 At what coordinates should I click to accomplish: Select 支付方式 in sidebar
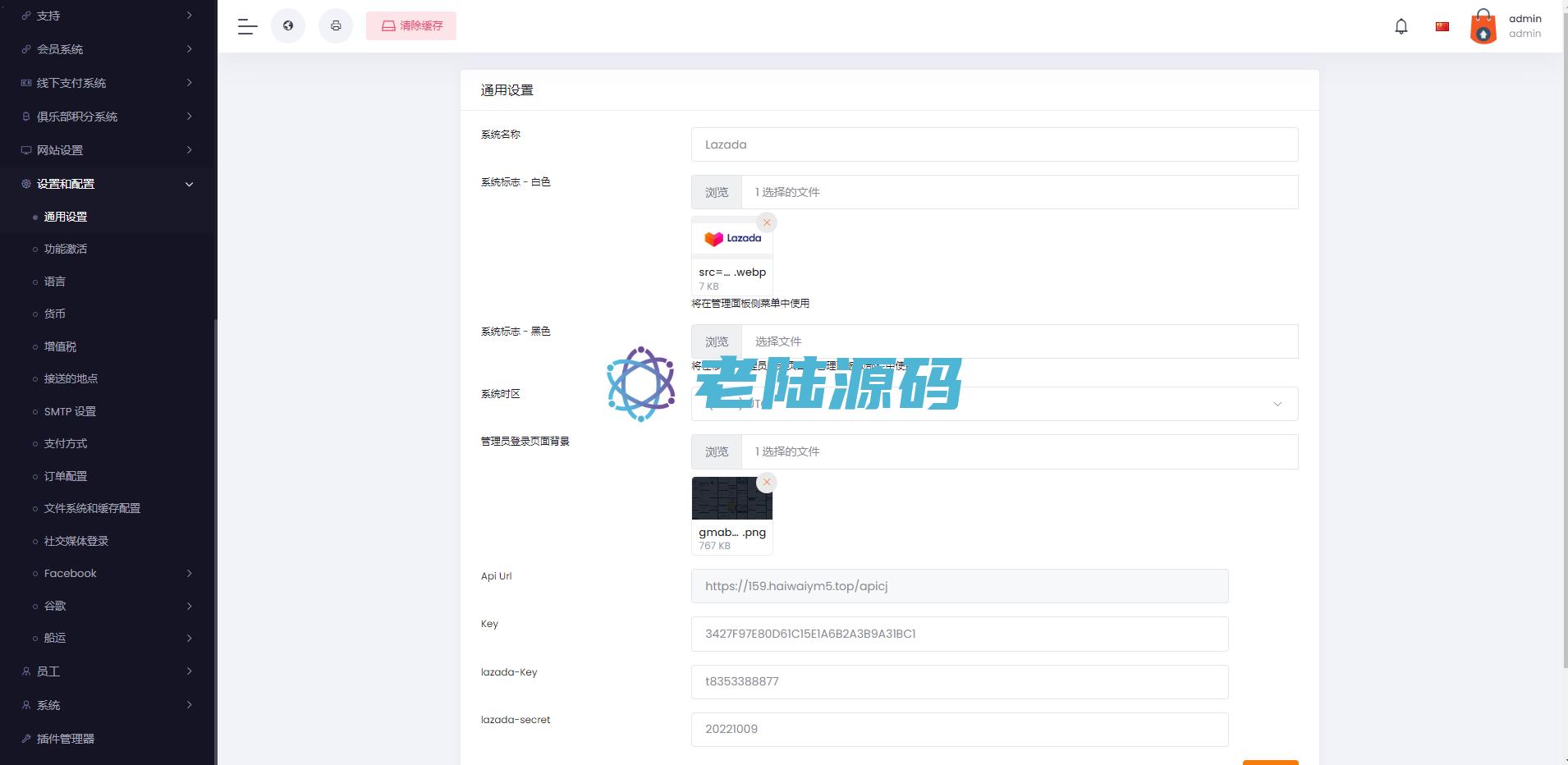point(66,443)
